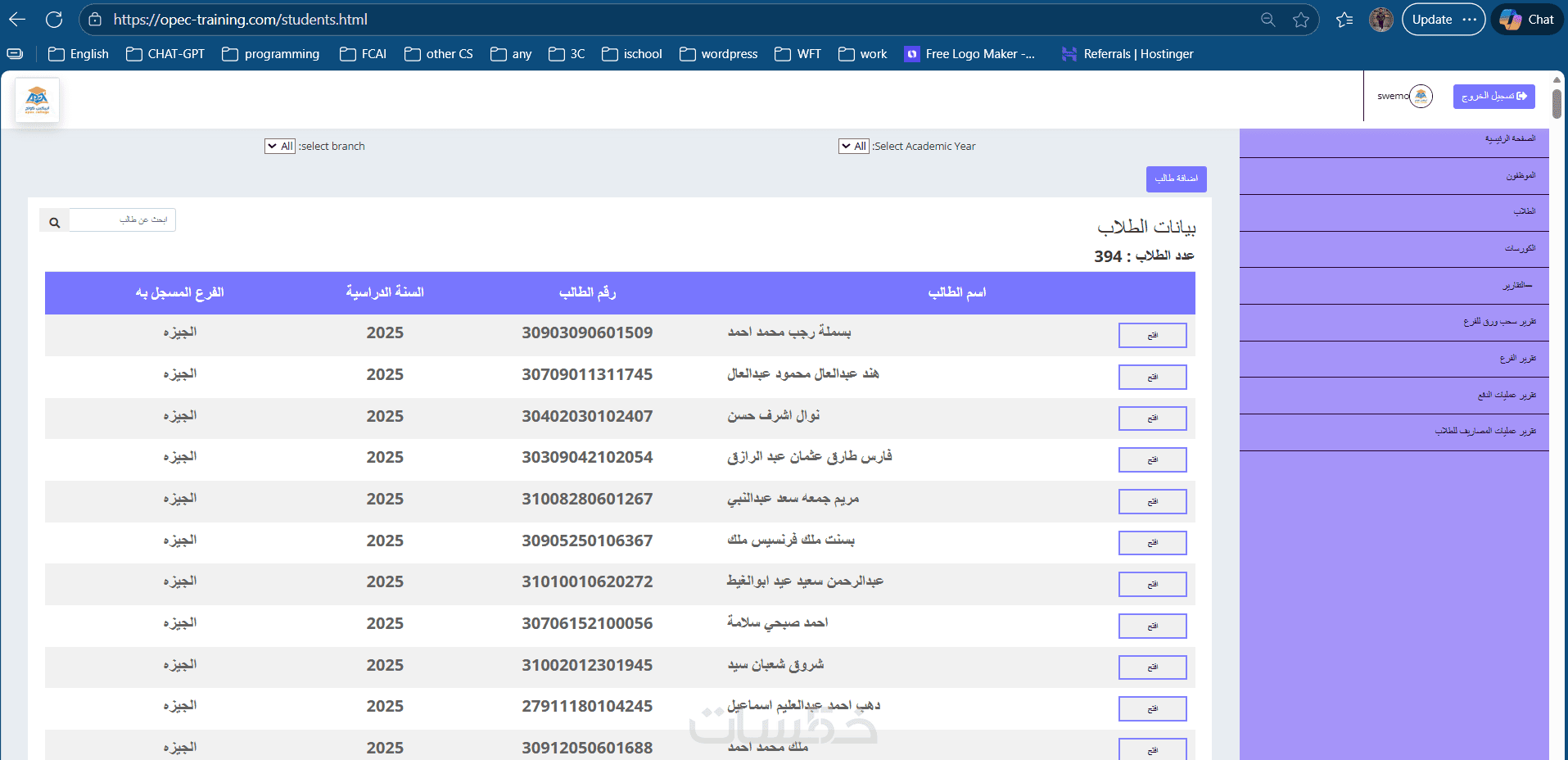
Task: Click افتح for student 31010010620272
Action: click(x=1153, y=584)
